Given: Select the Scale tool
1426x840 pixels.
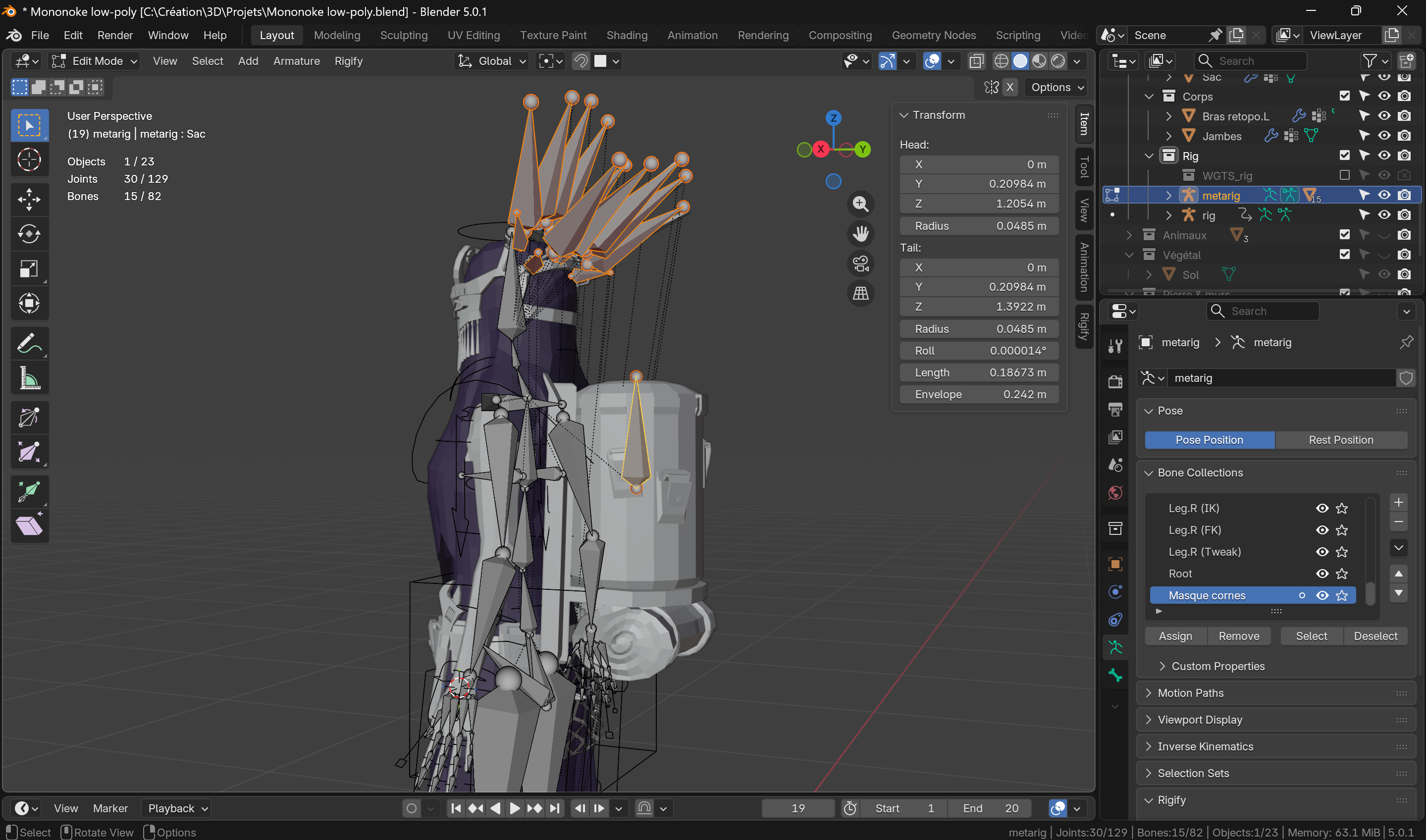Looking at the screenshot, I should pos(29,268).
